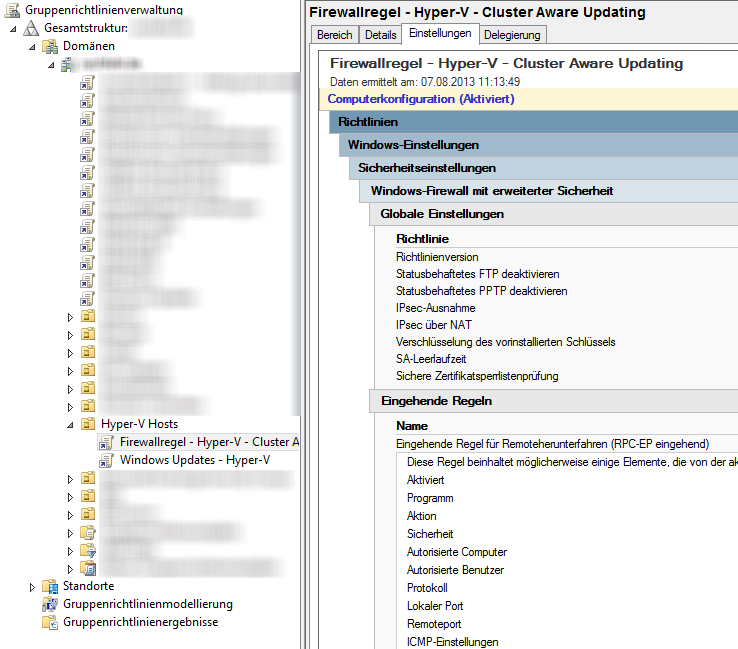Collapse the Hyper-V Hosts OU
Viewport: 738px width, 649px height.
coord(70,425)
